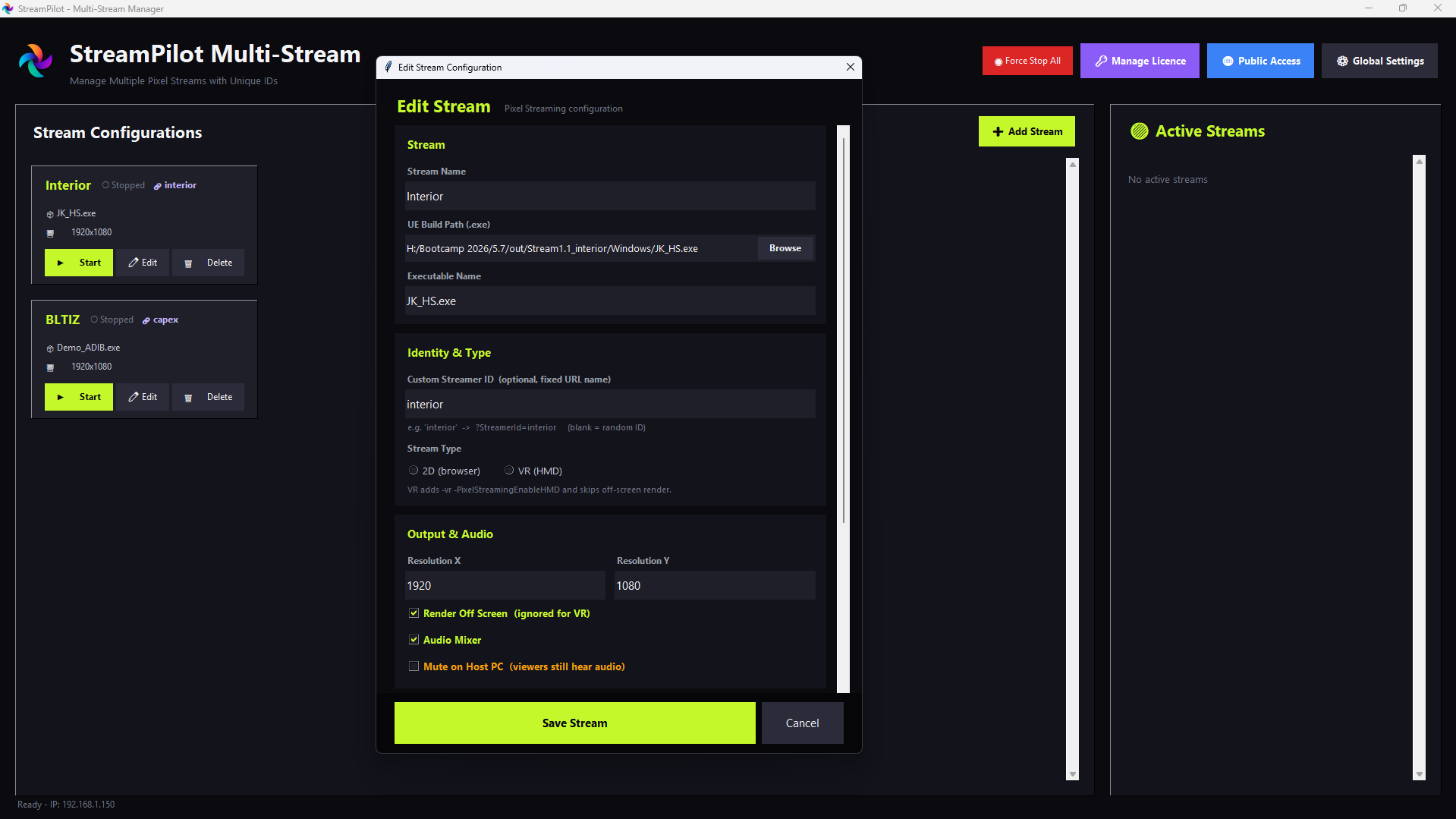Toggle the Audio Mixer checkbox
Image resolution: width=1456 pixels, height=819 pixels.
[x=414, y=640]
